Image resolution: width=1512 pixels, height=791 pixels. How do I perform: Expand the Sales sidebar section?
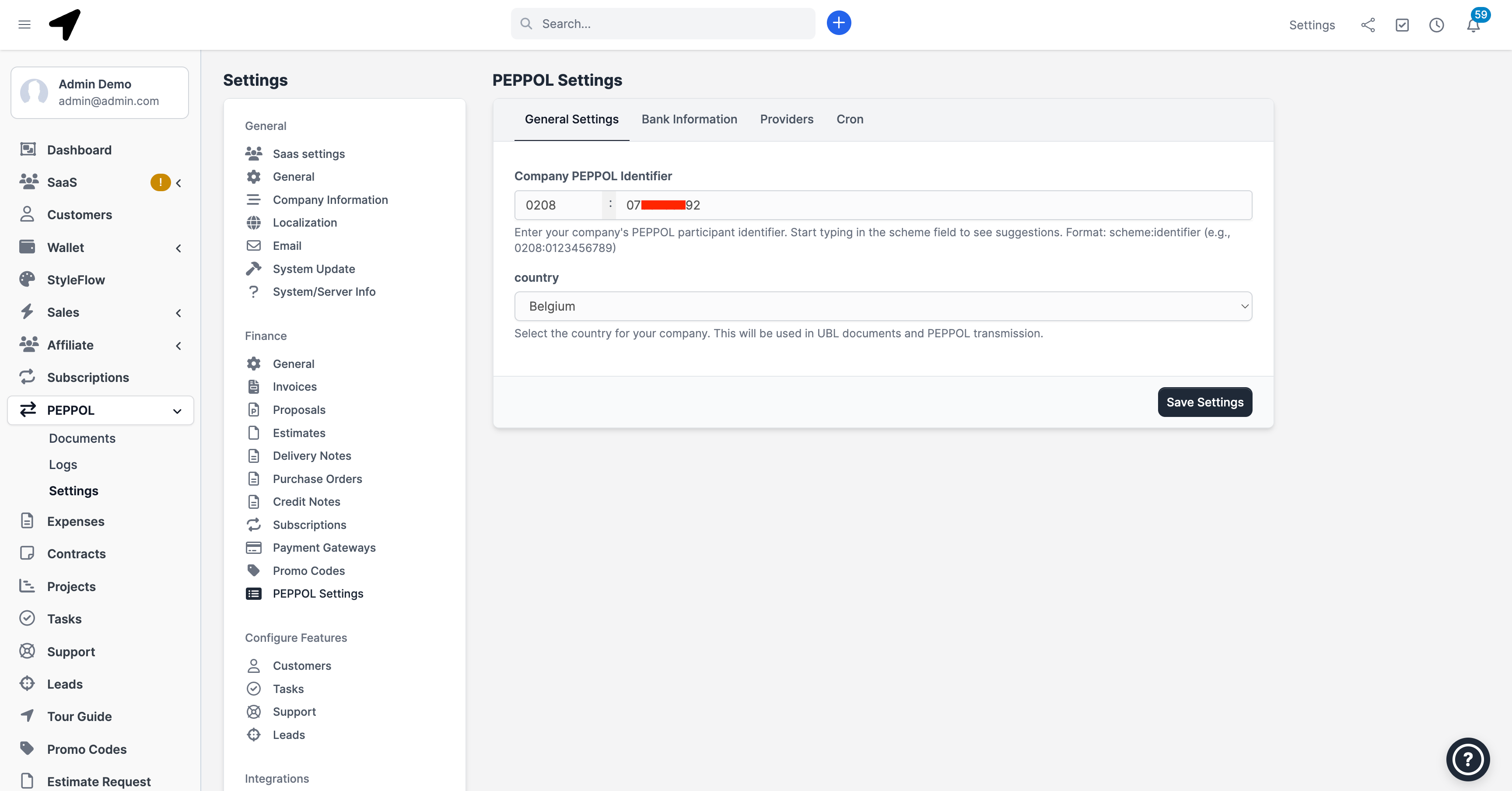pos(178,313)
